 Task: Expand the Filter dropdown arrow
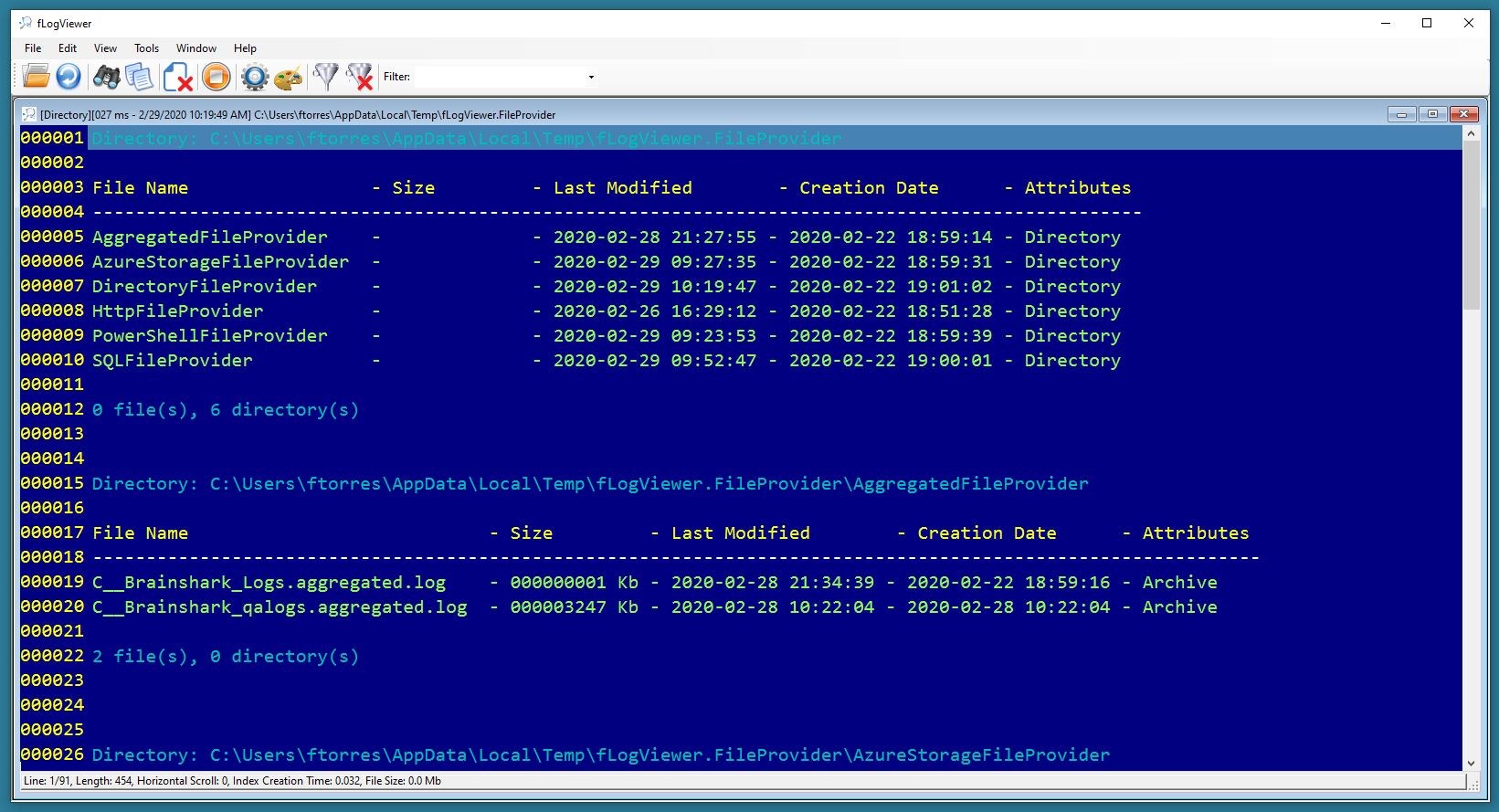coord(591,77)
